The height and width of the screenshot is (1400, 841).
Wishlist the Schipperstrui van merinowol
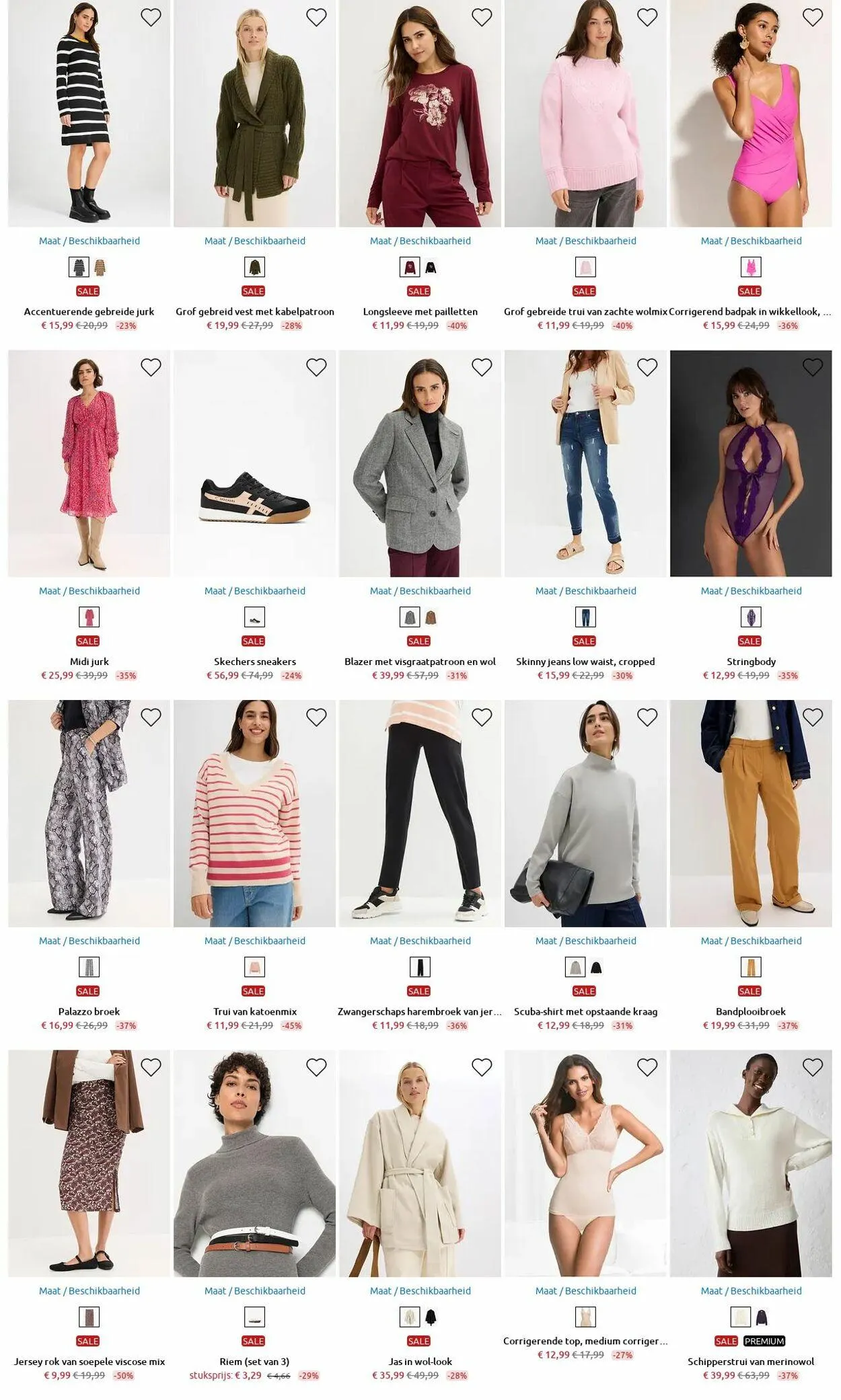pyautogui.click(x=813, y=1067)
